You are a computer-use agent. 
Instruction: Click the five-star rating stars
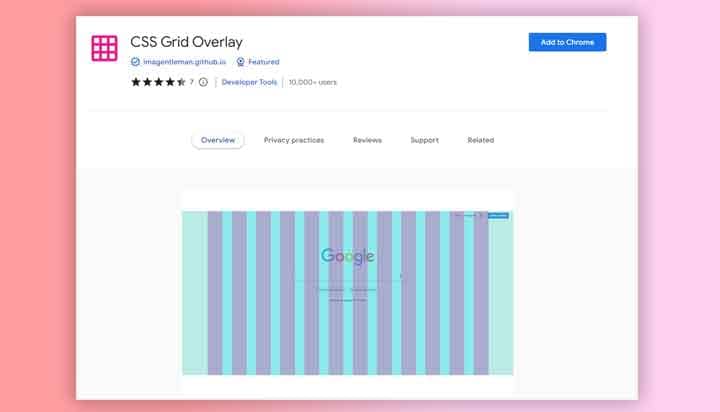click(158, 82)
